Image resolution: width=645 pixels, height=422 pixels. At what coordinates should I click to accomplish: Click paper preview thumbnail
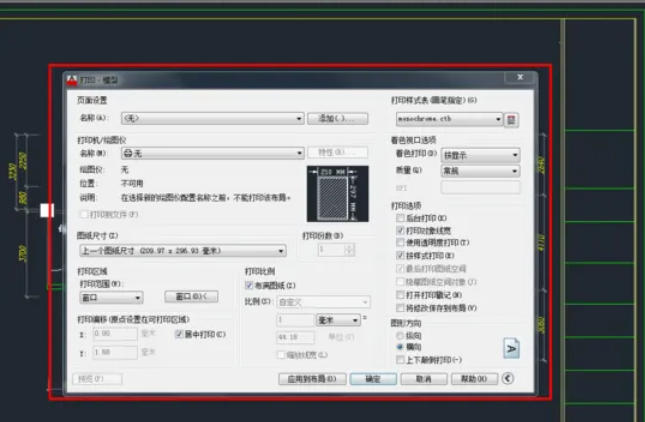338,194
